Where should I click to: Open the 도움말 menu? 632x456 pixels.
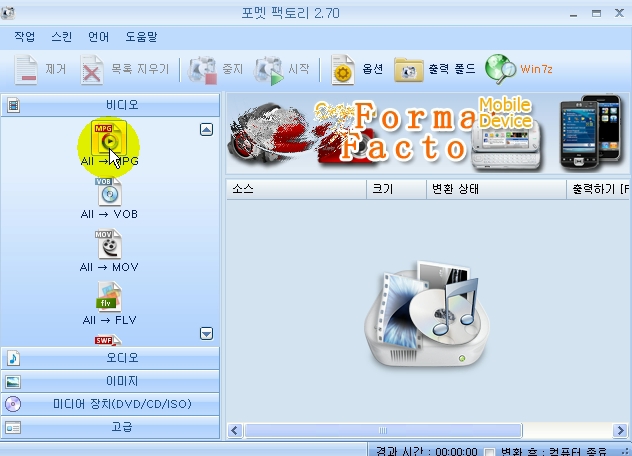[x=141, y=37]
